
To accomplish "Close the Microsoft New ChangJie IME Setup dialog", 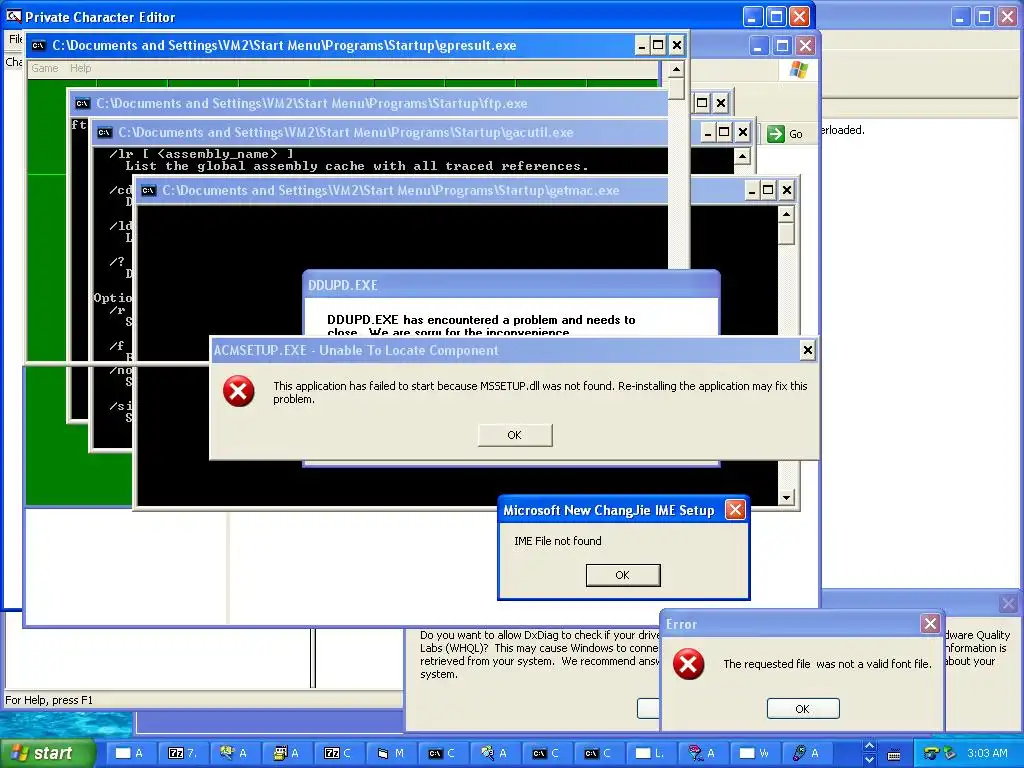I will click(735, 510).
